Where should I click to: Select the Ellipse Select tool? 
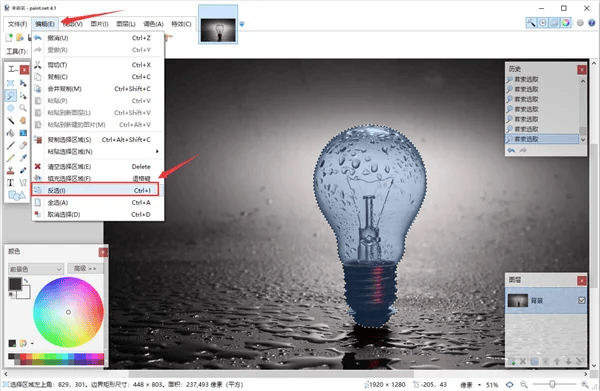pos(10,108)
